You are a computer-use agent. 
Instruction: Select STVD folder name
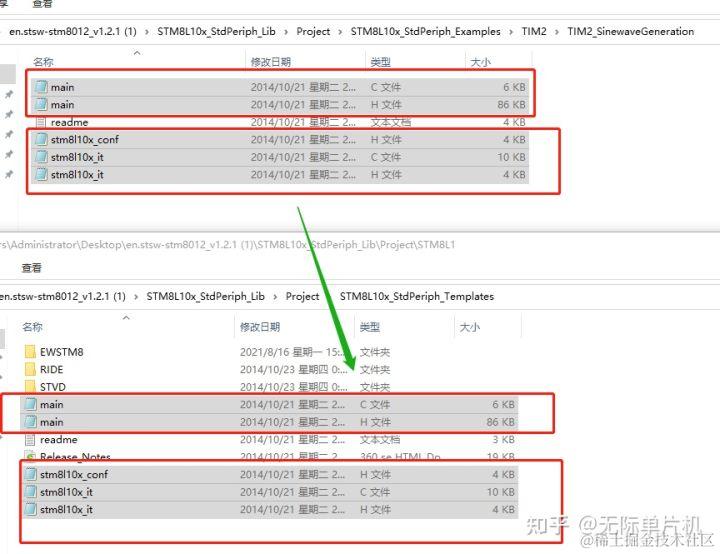click(53, 387)
